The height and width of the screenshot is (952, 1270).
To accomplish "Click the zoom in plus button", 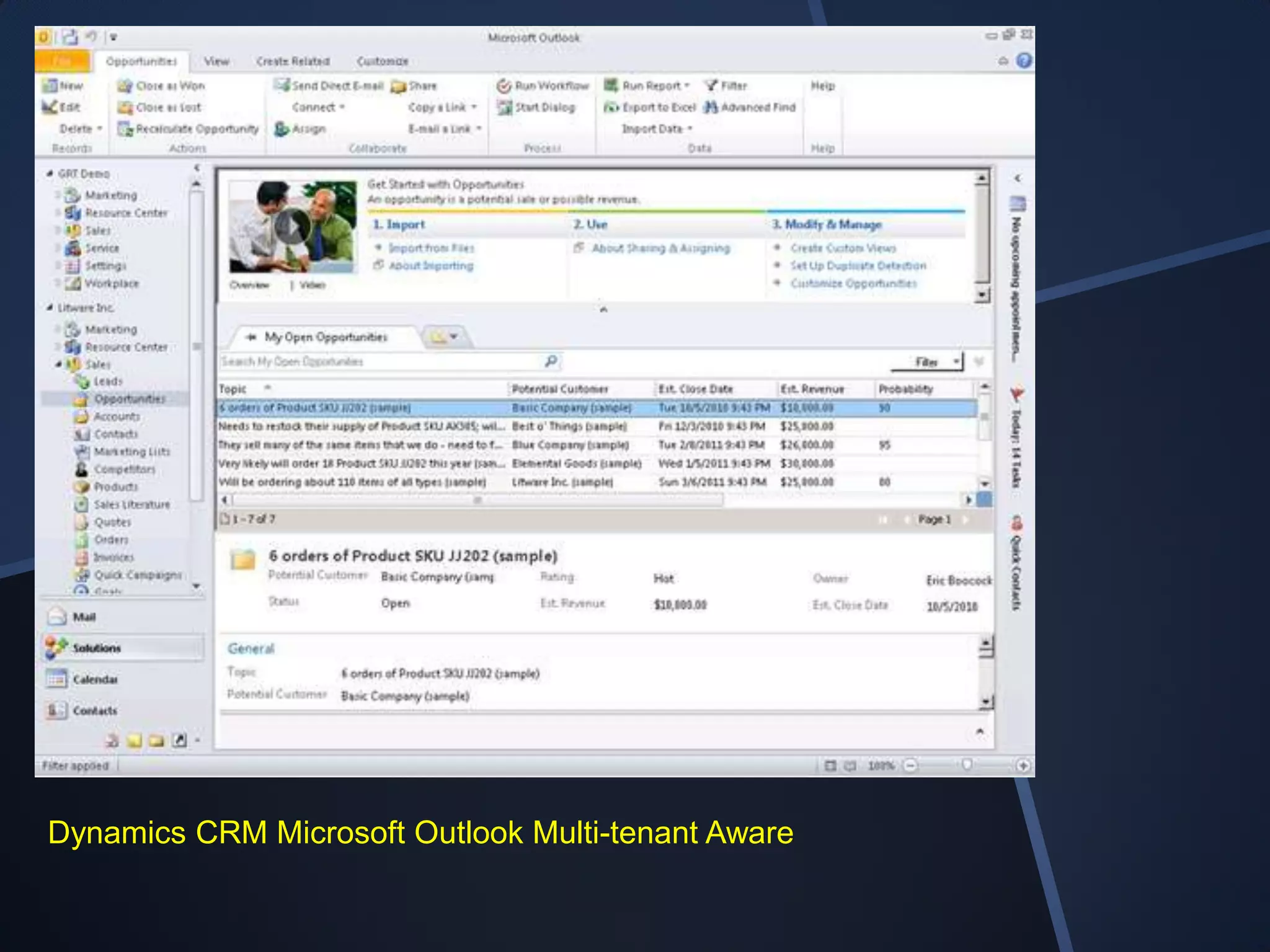I will click(x=1023, y=765).
